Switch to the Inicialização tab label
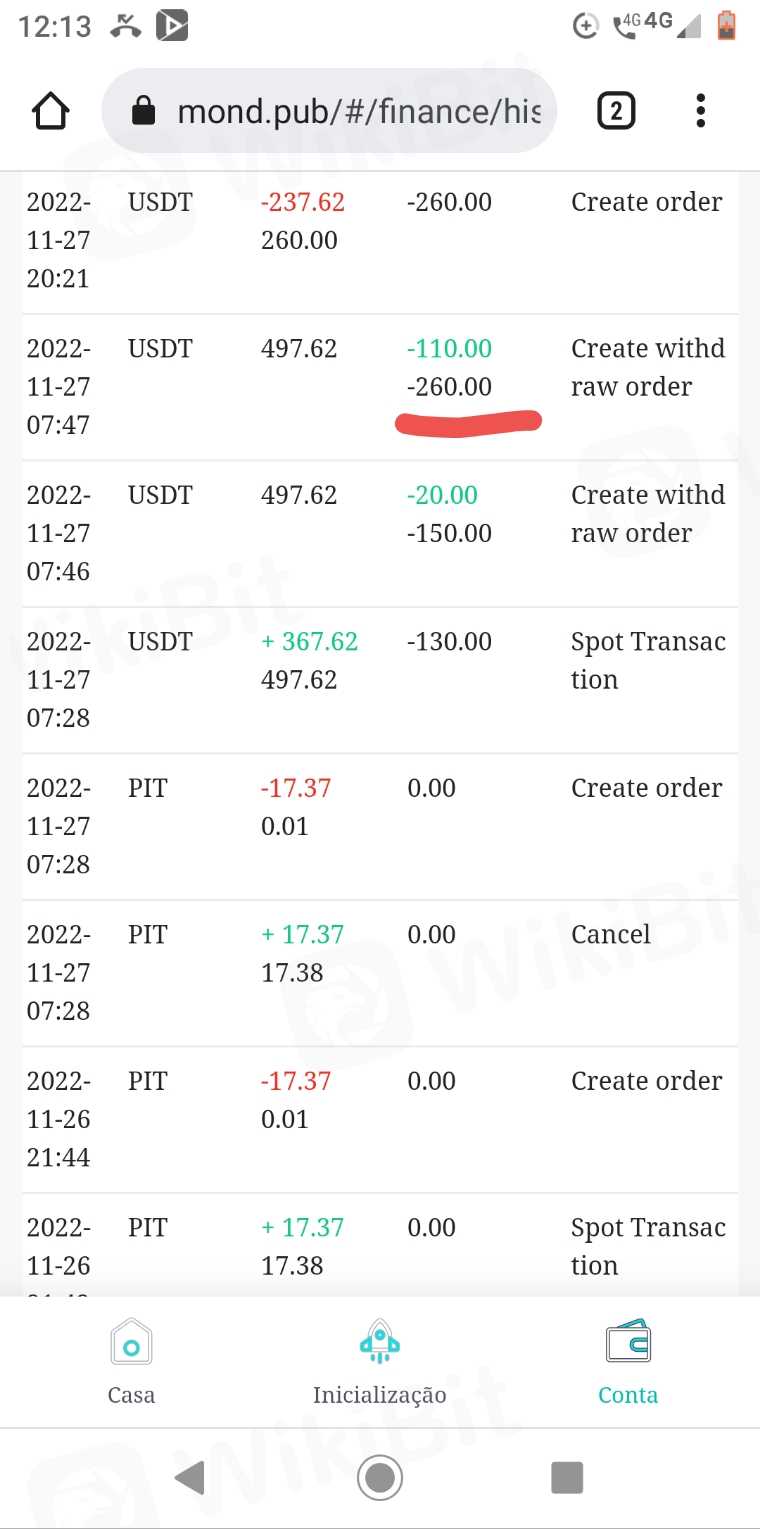Image resolution: width=760 pixels, height=1529 pixels. (380, 1395)
